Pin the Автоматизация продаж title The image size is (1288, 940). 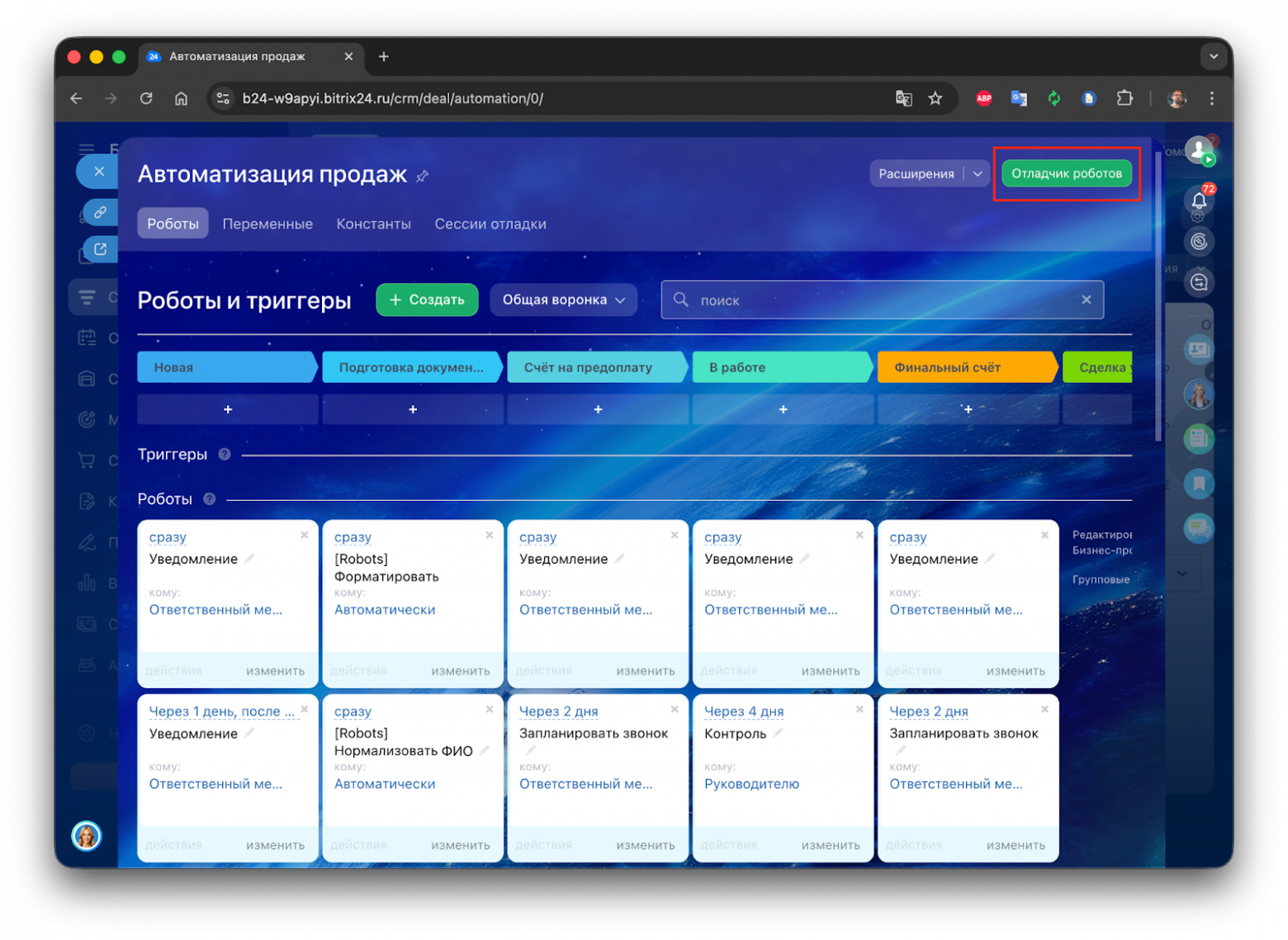[423, 176]
